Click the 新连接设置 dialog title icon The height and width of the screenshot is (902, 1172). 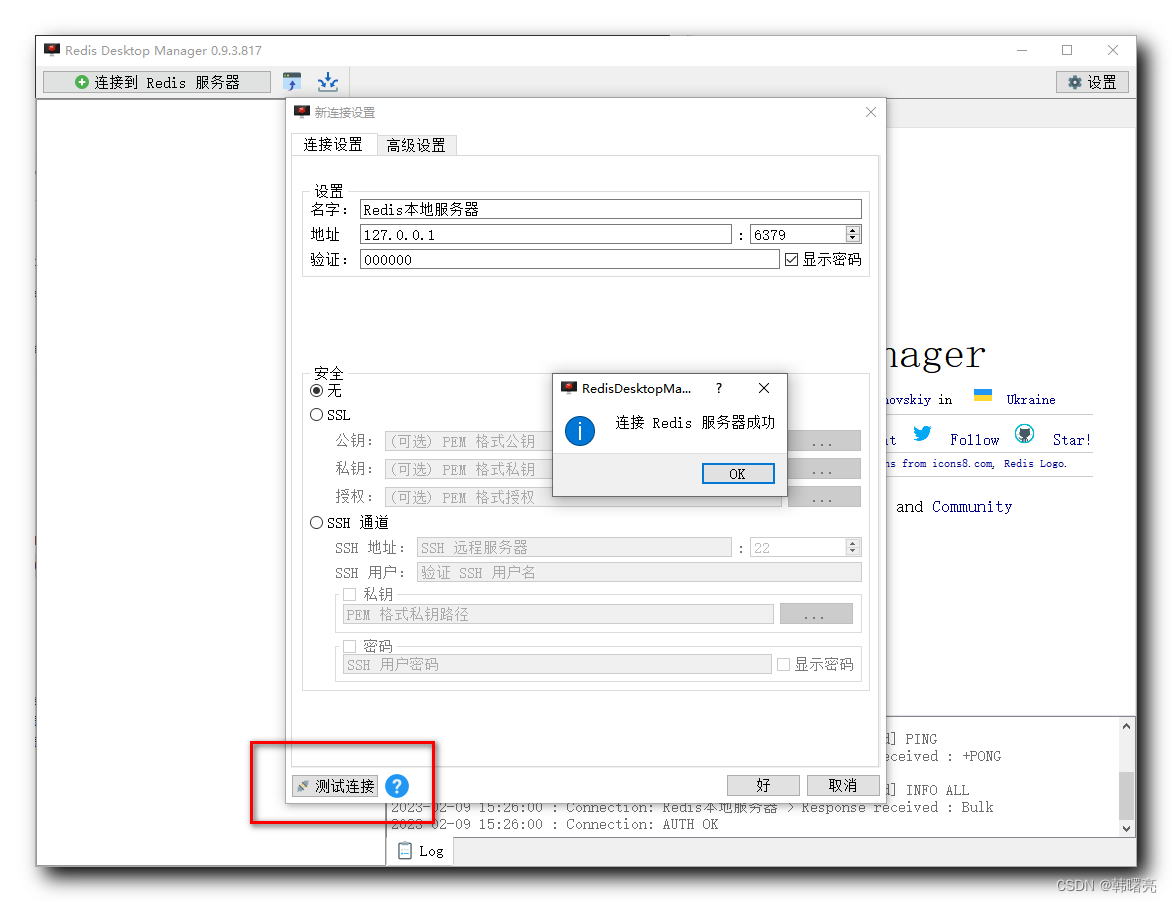[x=302, y=112]
